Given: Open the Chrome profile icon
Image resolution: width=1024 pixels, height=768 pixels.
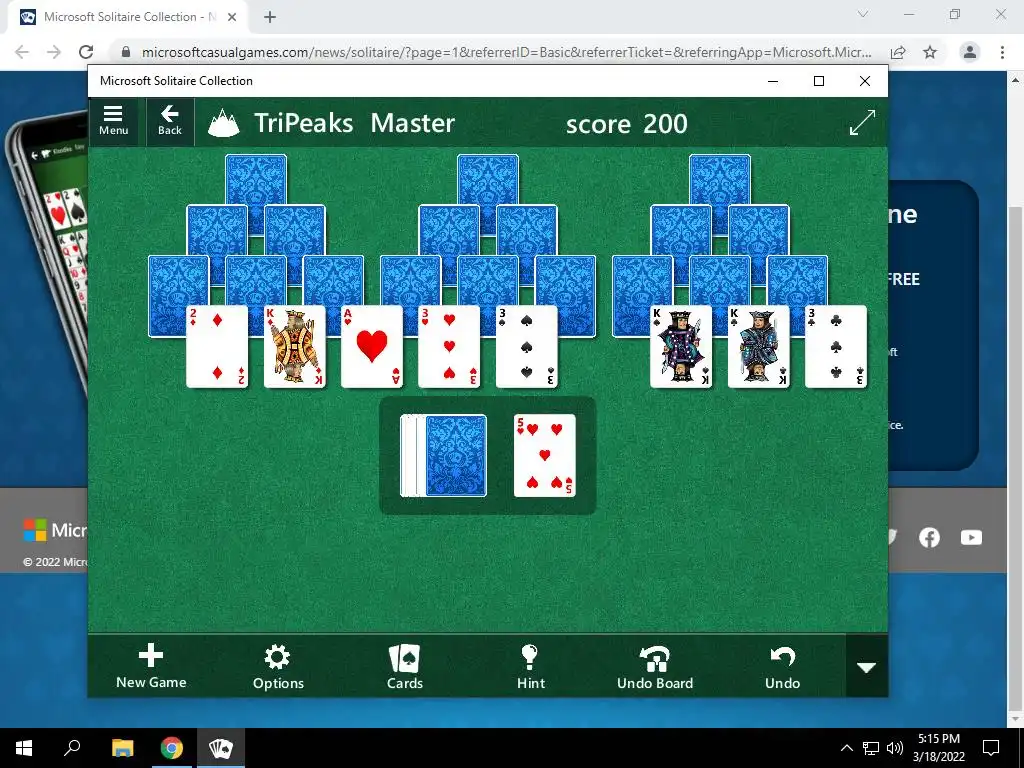Looking at the screenshot, I should 970,52.
